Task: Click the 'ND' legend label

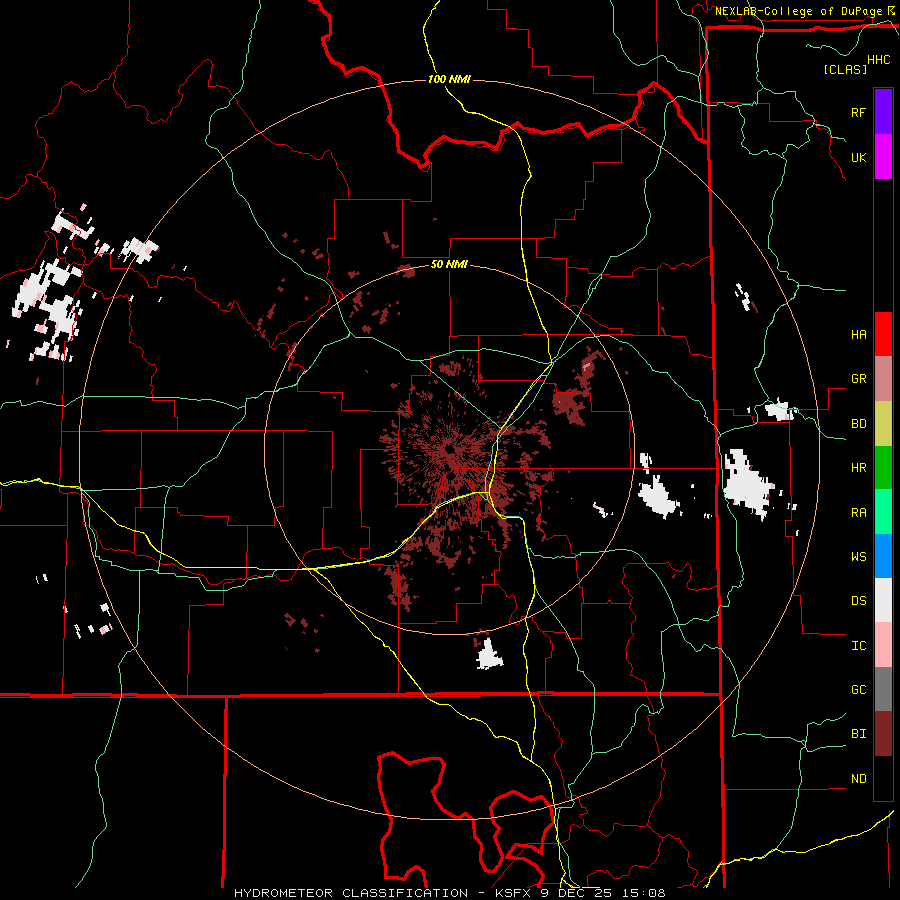Action: (x=859, y=779)
